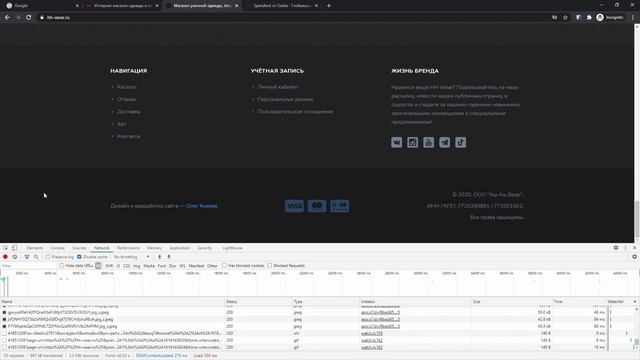This screenshot has height=360, width=640.
Task: Toggle Blocked Requests checkbox
Action: tap(270, 265)
